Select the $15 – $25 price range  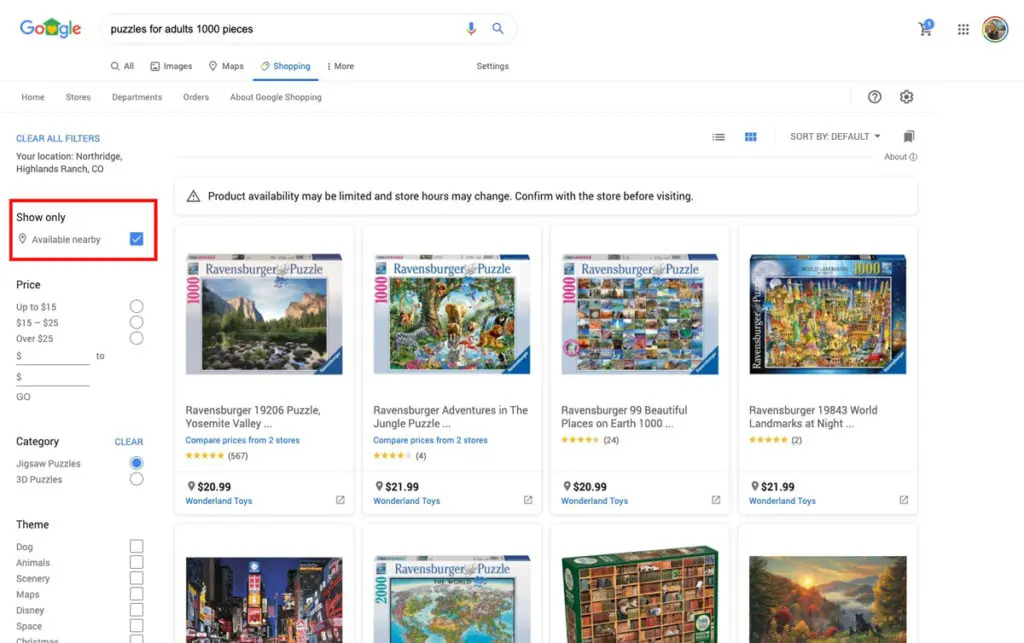coord(136,322)
